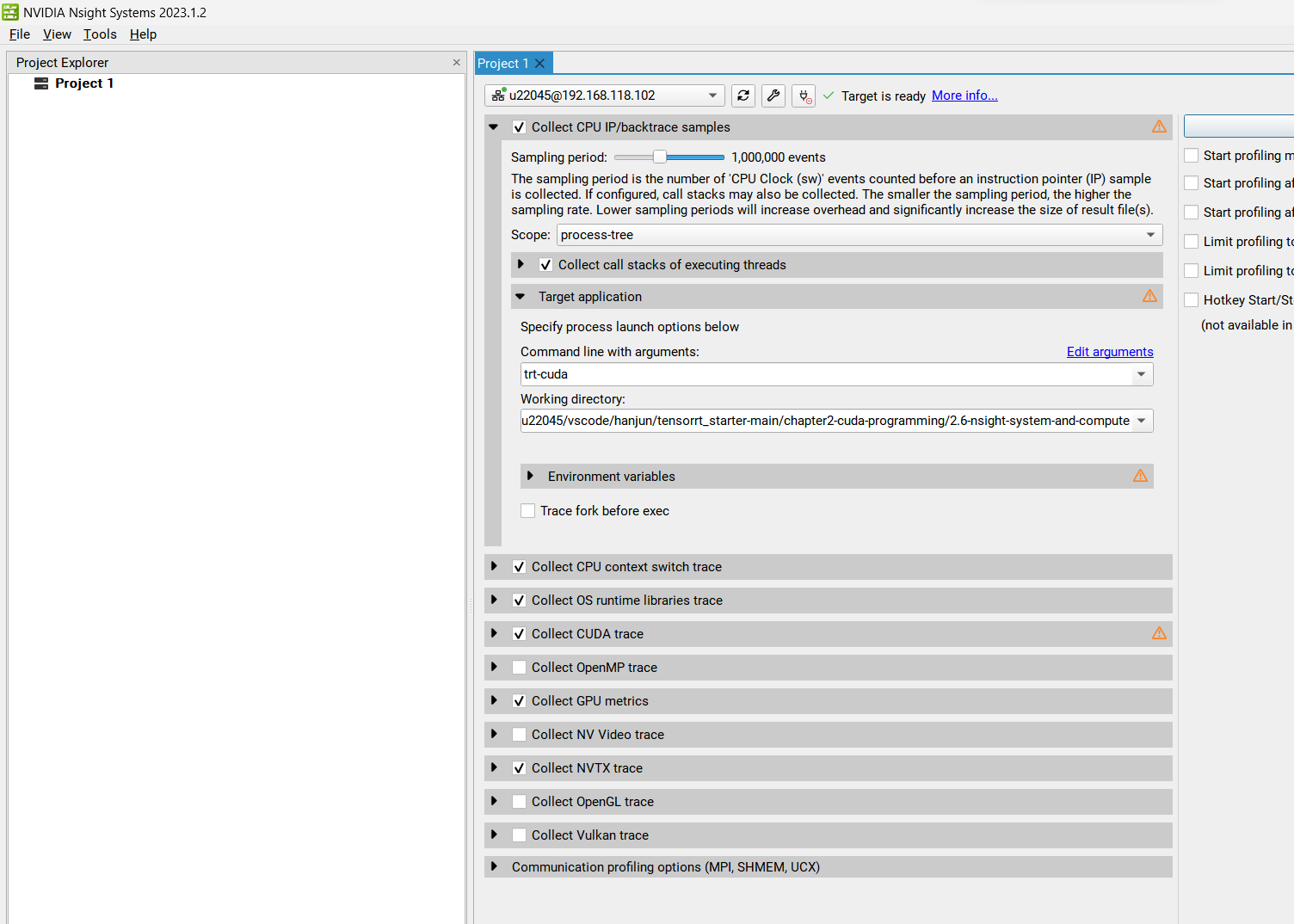Image resolution: width=1294 pixels, height=924 pixels.
Task: Expand the Collect OpenMP trace section
Action: pos(494,667)
